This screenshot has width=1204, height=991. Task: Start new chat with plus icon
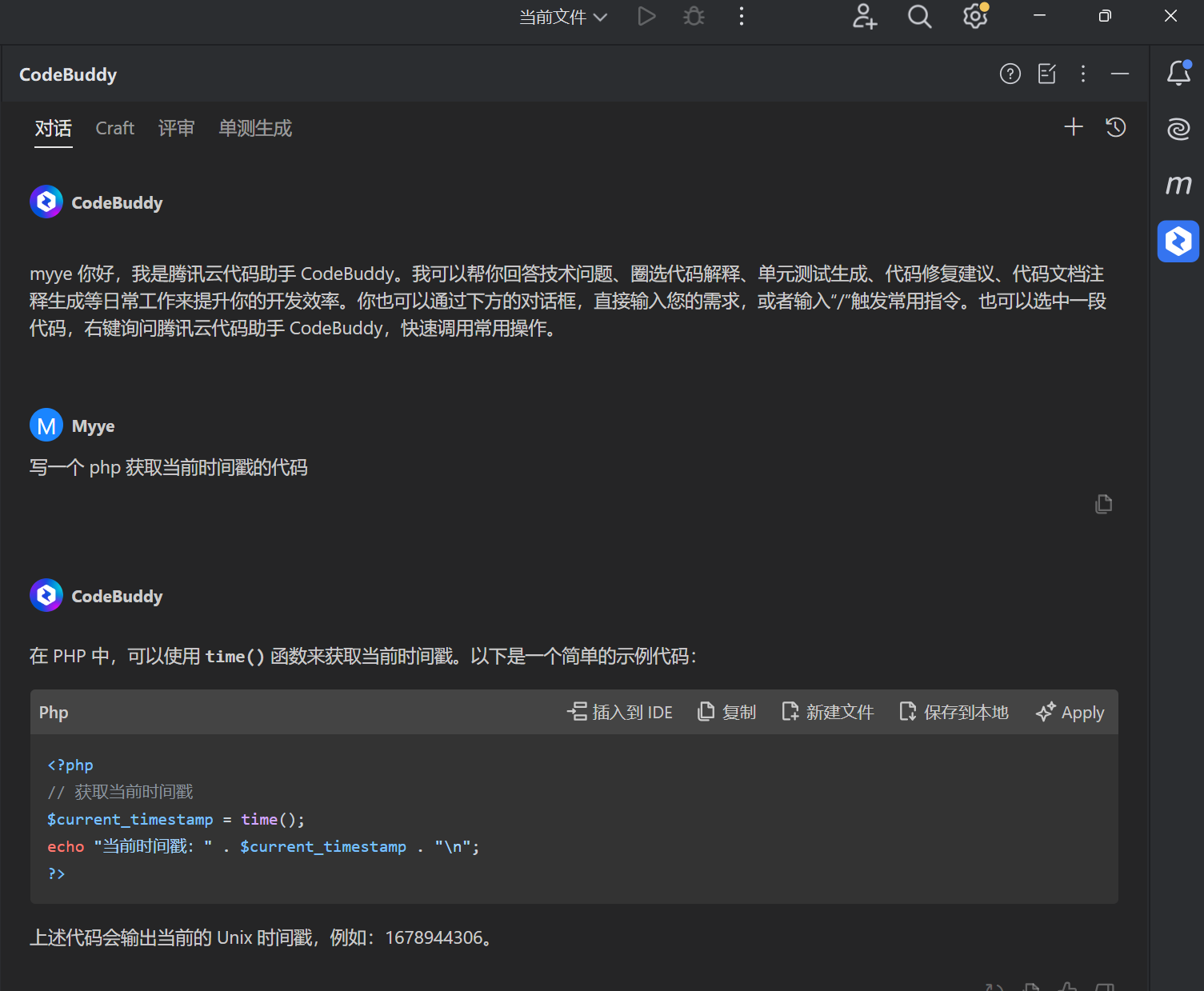1073,127
